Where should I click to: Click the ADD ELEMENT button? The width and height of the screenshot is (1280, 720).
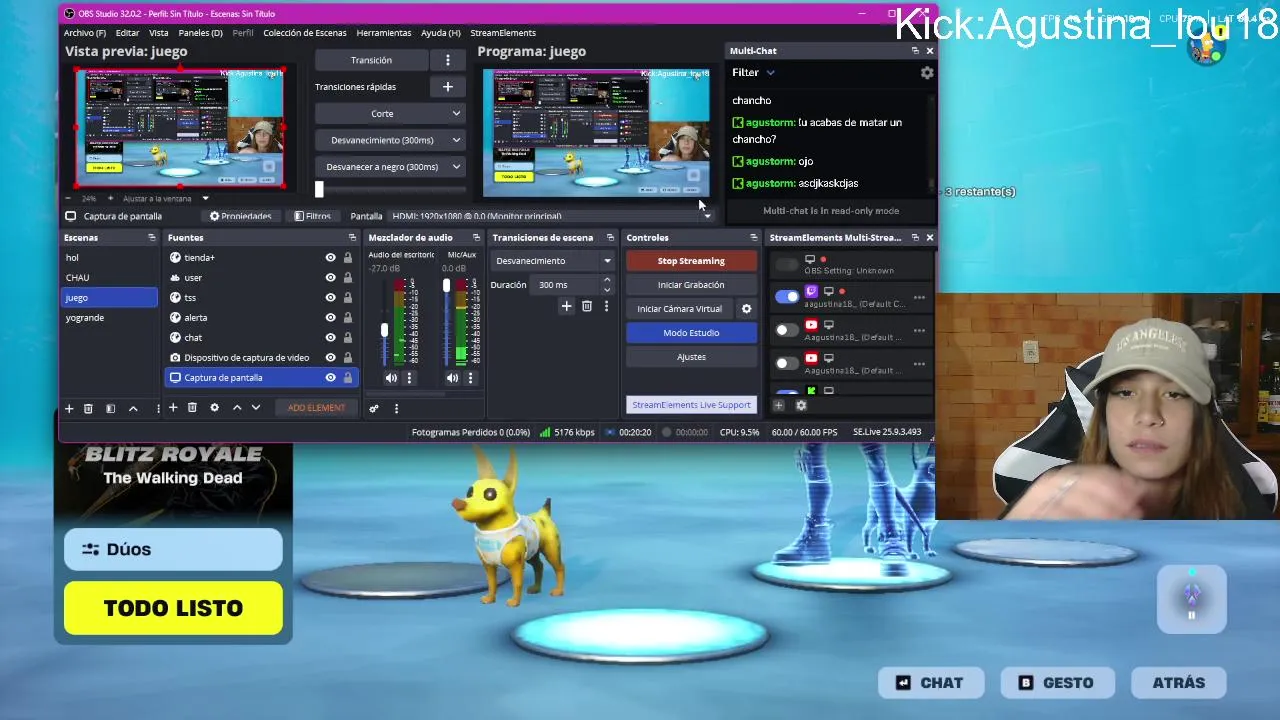pyautogui.click(x=316, y=408)
